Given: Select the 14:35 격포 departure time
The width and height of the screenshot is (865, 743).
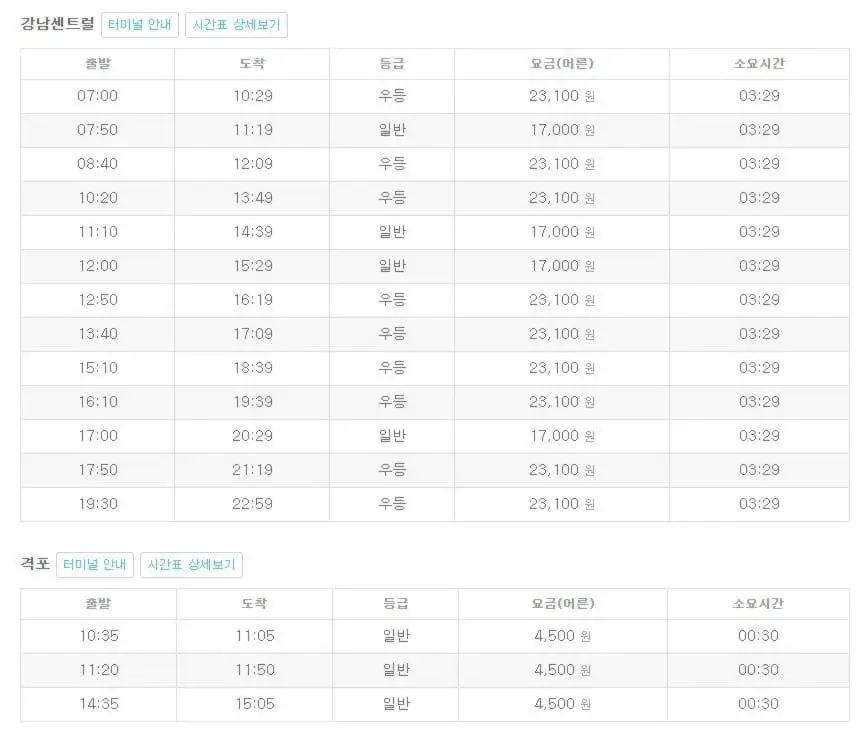Looking at the screenshot, I should 99,704.
